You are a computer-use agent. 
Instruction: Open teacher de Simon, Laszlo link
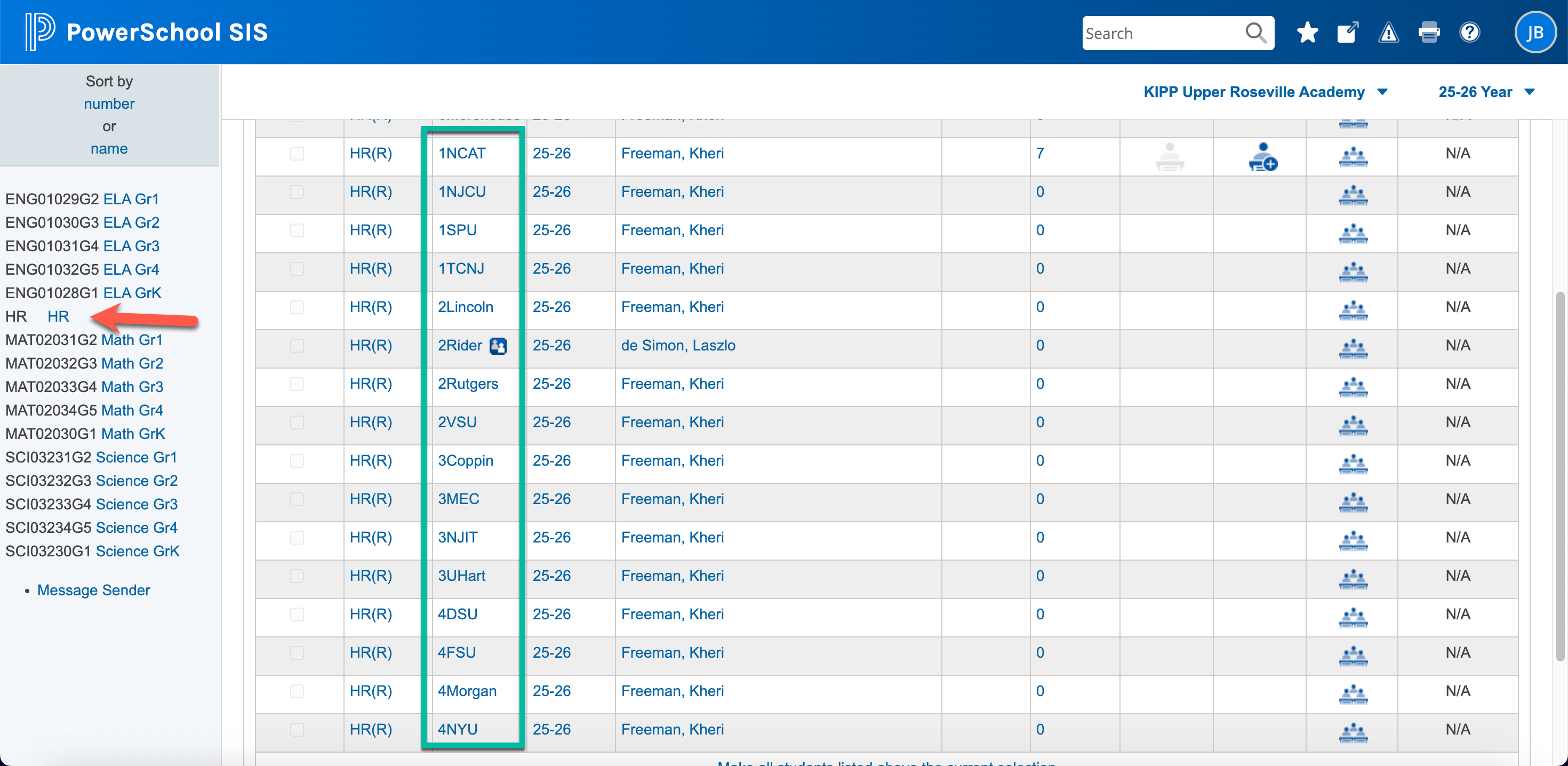click(678, 345)
